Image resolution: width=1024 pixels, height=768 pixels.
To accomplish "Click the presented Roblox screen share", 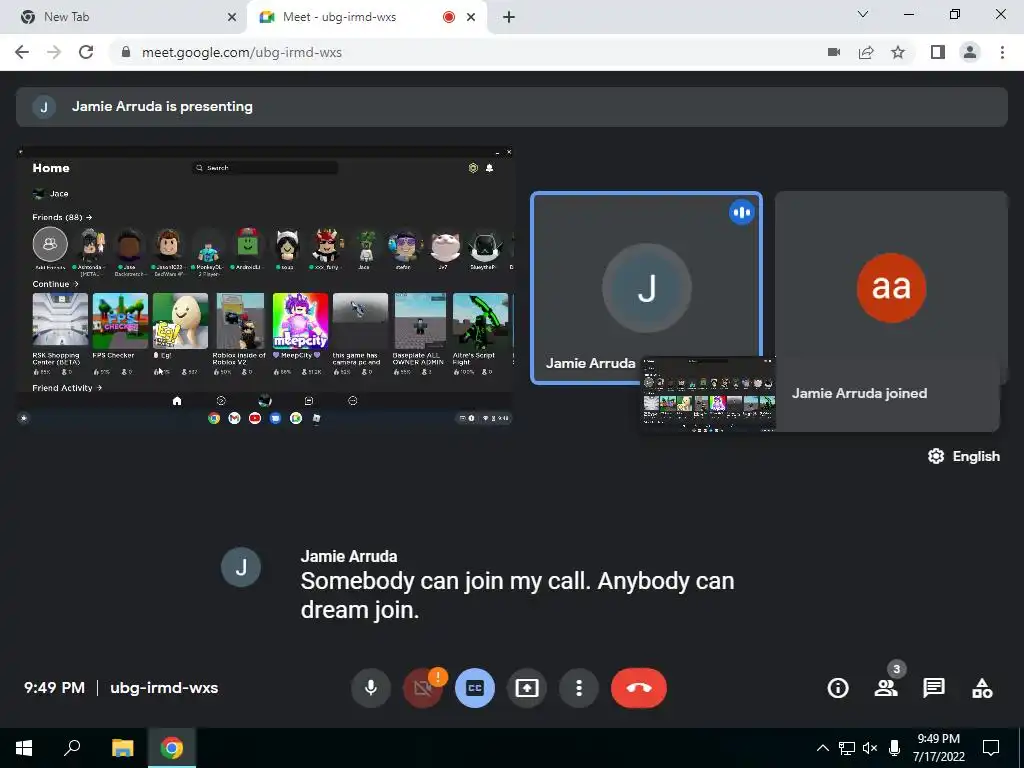I will pos(265,286).
